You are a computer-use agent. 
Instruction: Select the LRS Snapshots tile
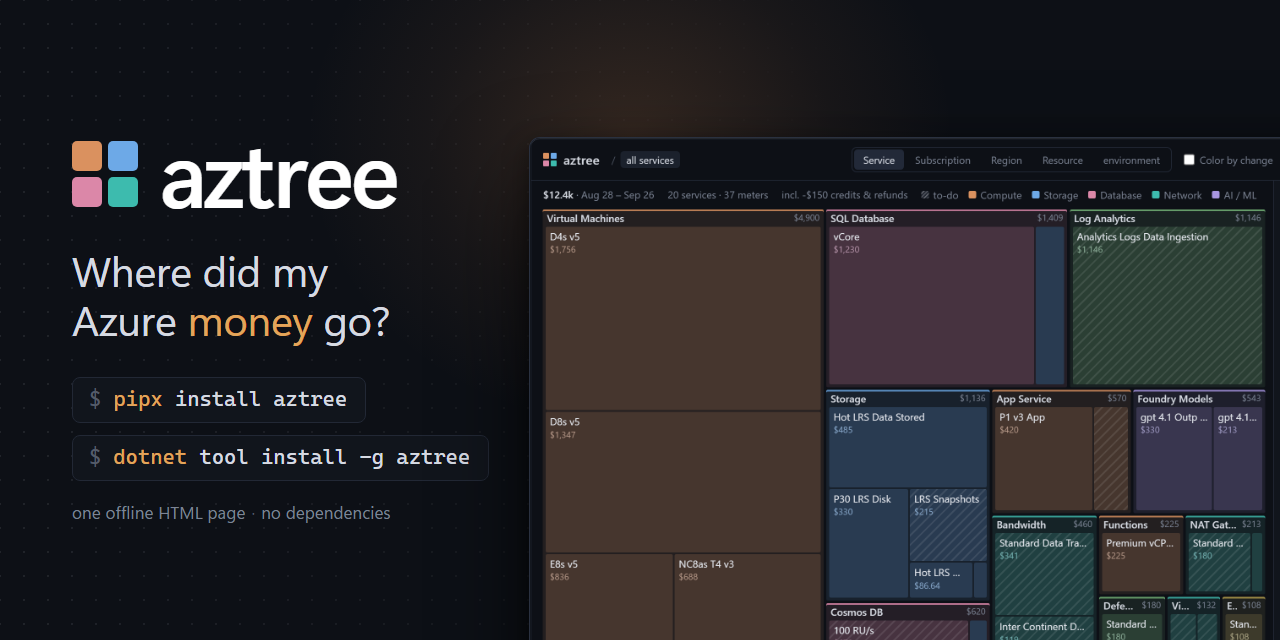948,525
